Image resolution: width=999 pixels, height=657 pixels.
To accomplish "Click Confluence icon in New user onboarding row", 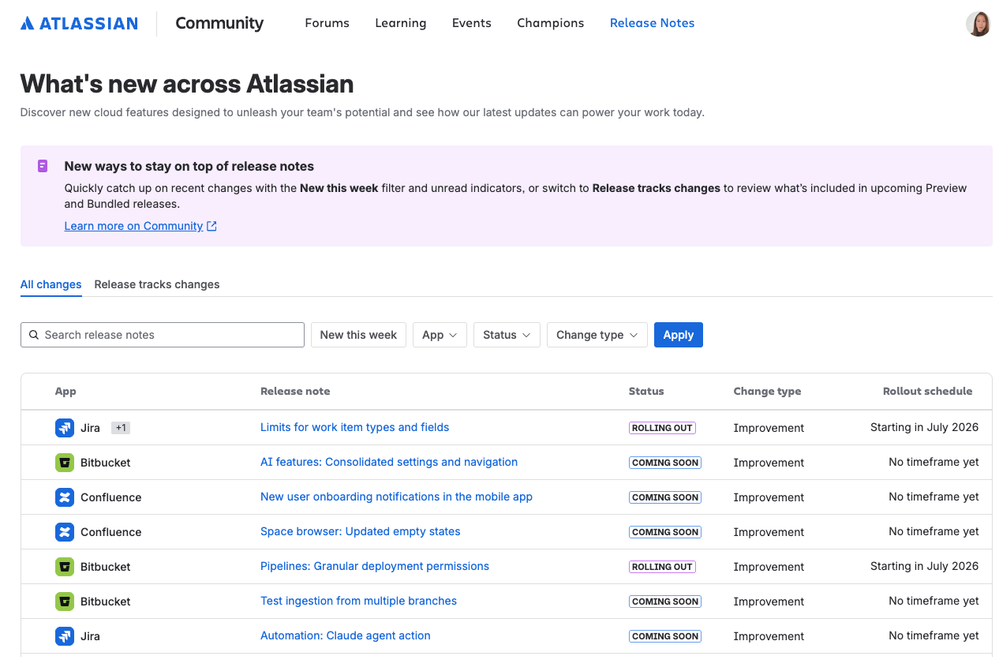I will click(x=64, y=497).
